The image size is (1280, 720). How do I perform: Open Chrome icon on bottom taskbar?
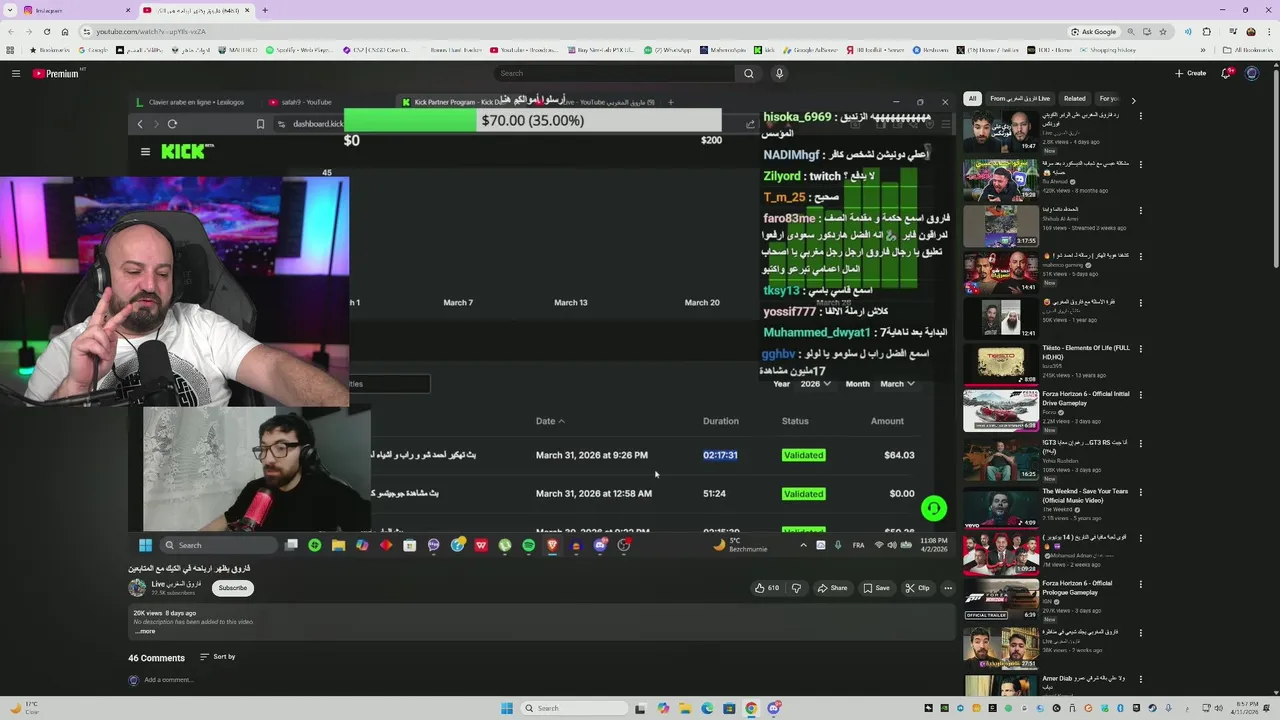click(x=751, y=708)
